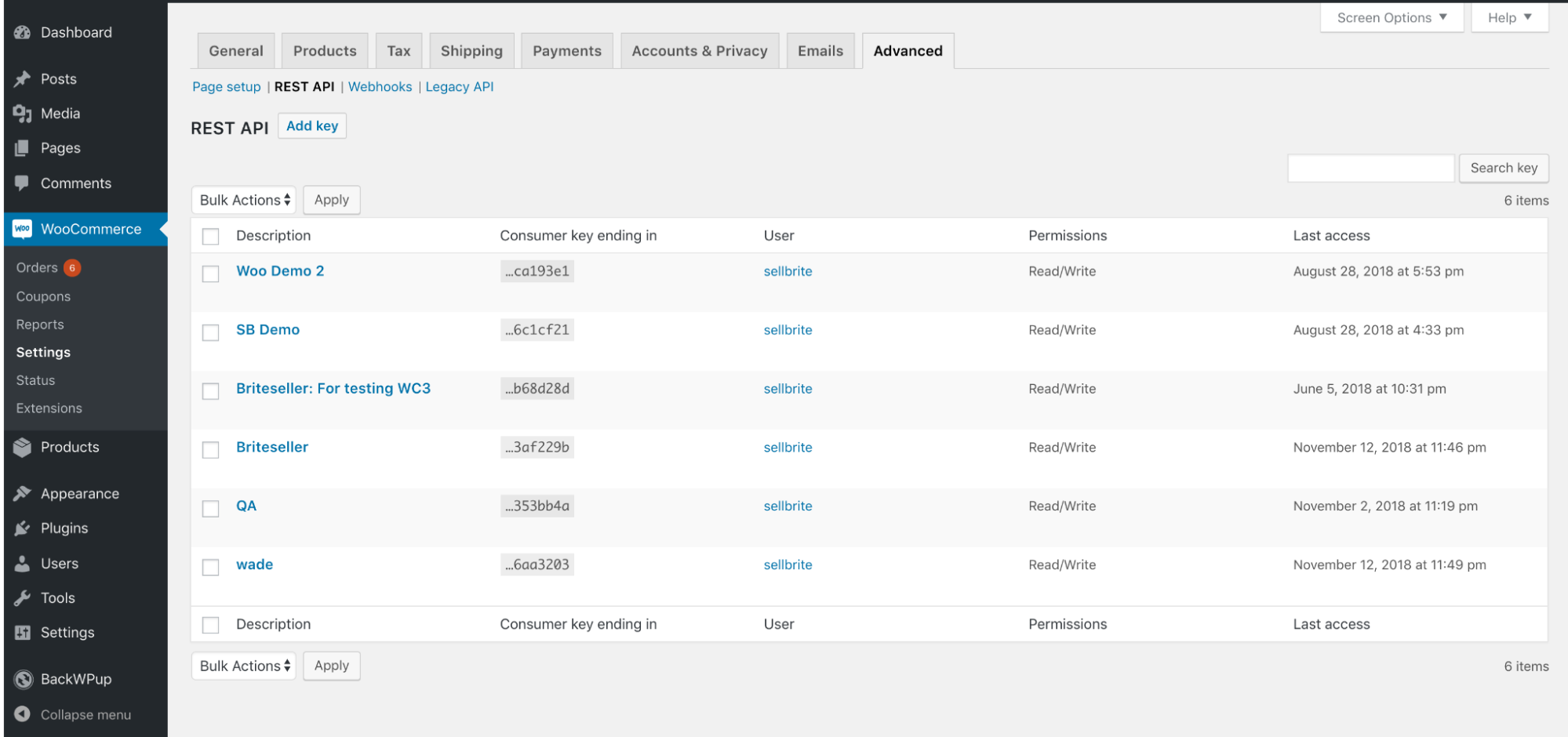
Task: Switch to the Tax tab
Action: pyautogui.click(x=398, y=51)
